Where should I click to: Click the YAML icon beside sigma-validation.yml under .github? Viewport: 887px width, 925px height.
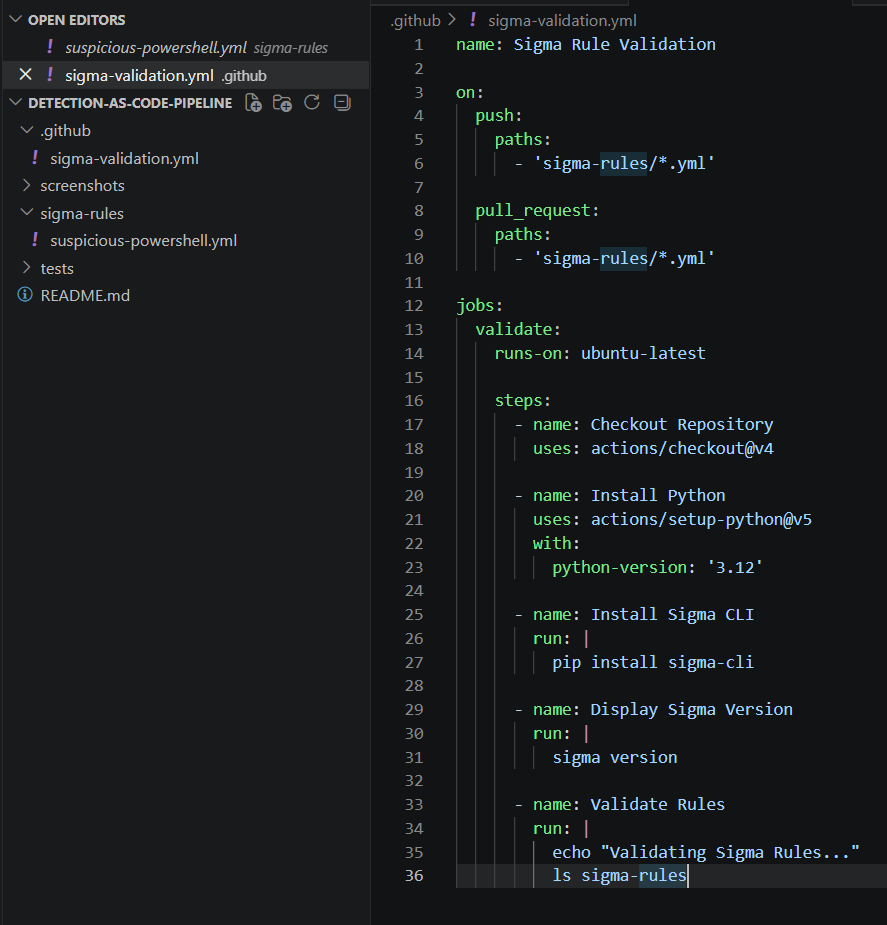[x=35, y=158]
